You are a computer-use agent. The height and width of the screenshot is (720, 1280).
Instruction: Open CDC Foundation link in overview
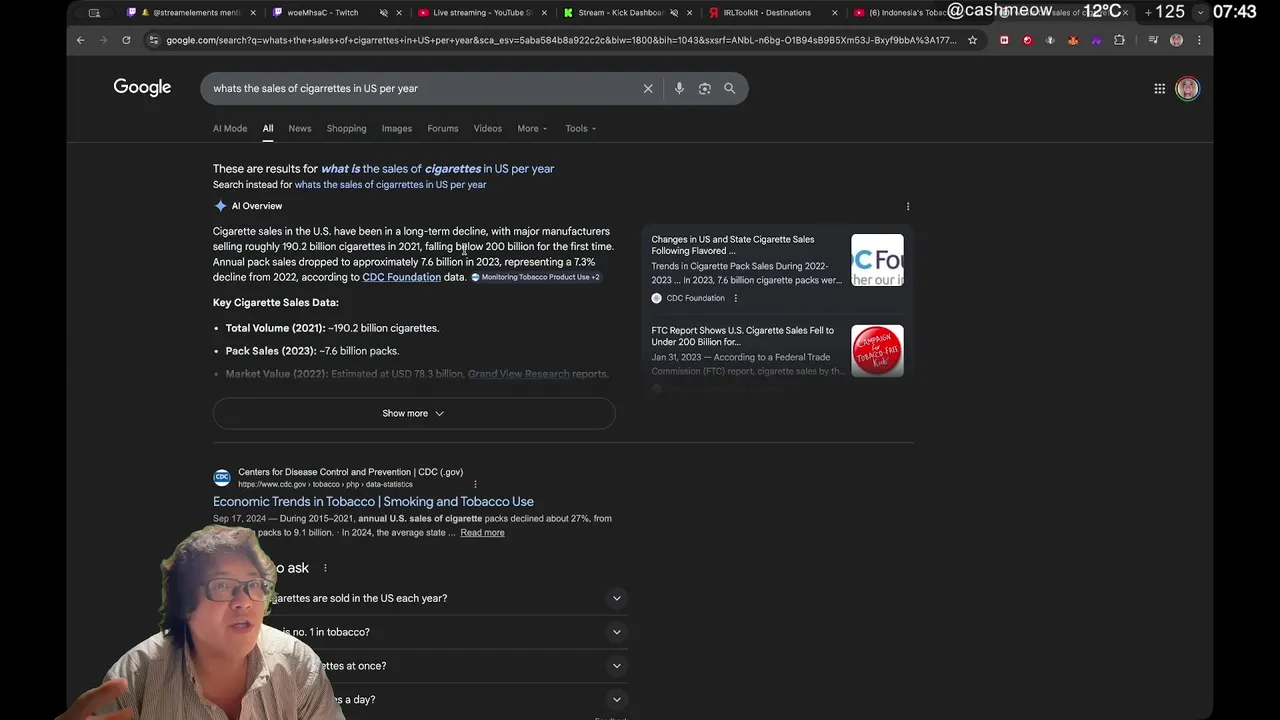(401, 277)
